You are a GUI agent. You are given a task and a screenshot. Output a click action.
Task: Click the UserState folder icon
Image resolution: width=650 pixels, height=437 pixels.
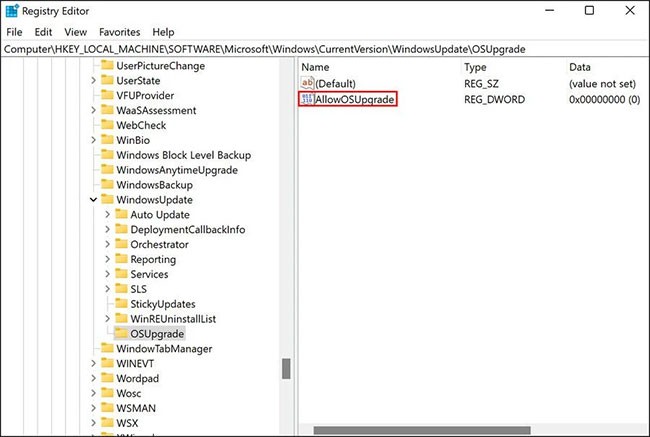click(x=107, y=80)
